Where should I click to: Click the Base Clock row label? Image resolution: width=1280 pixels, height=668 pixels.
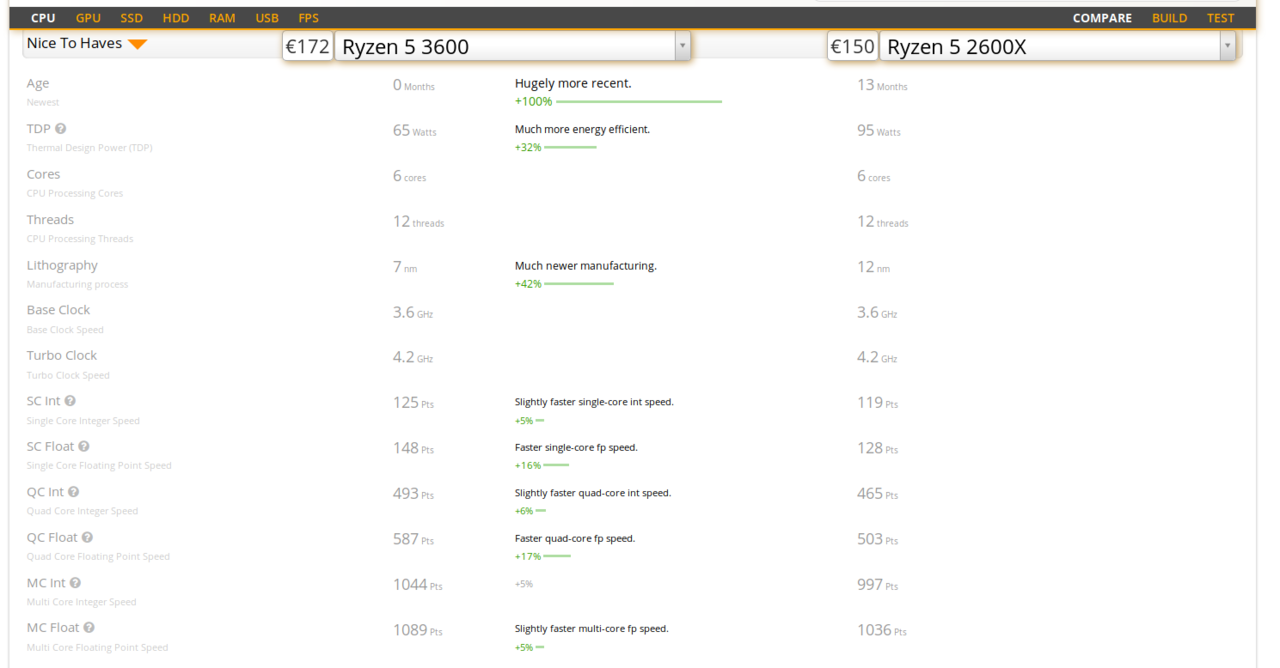click(58, 310)
